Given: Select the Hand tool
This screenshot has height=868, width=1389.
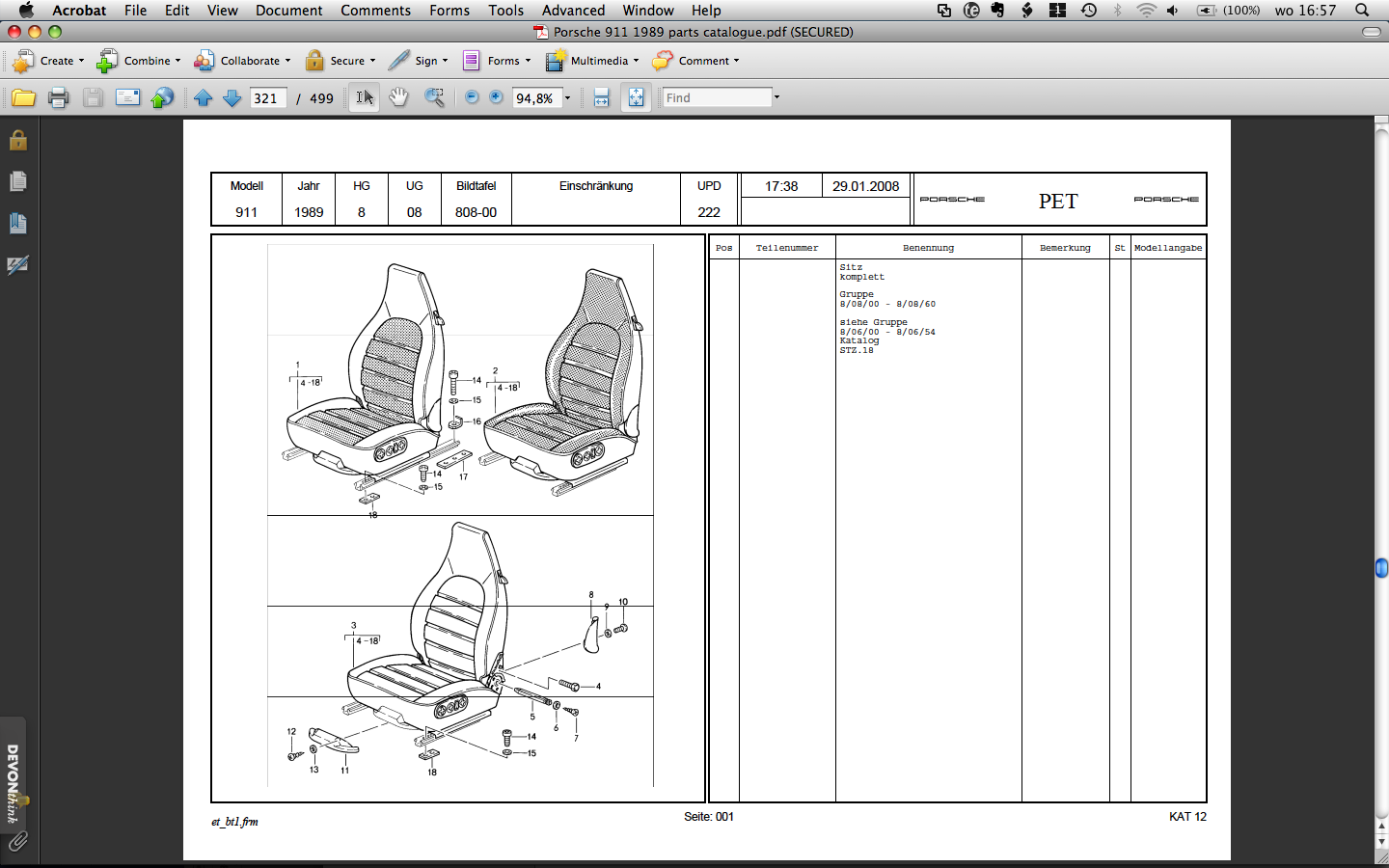Looking at the screenshot, I should (x=398, y=97).
